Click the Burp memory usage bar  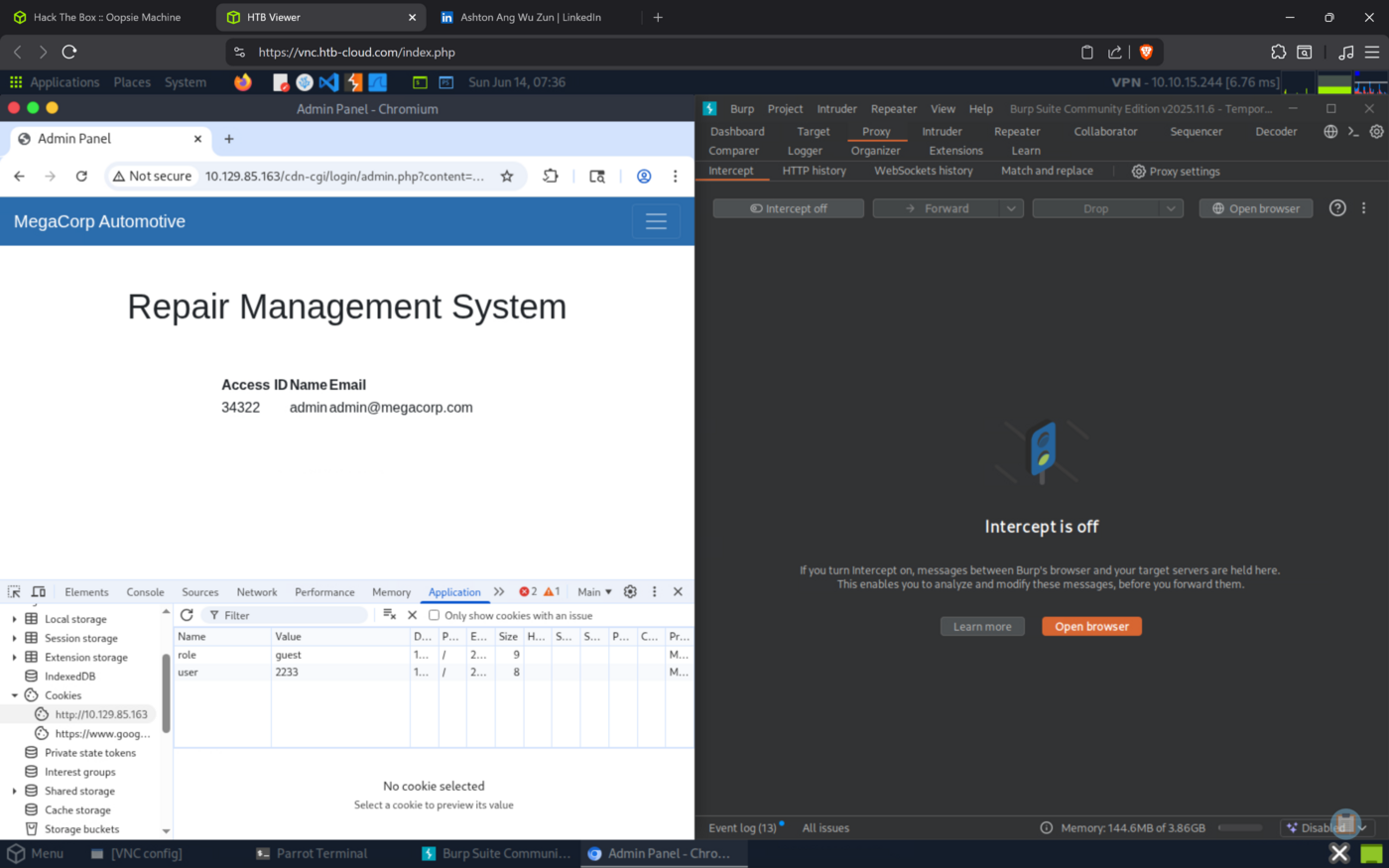tap(1240, 827)
